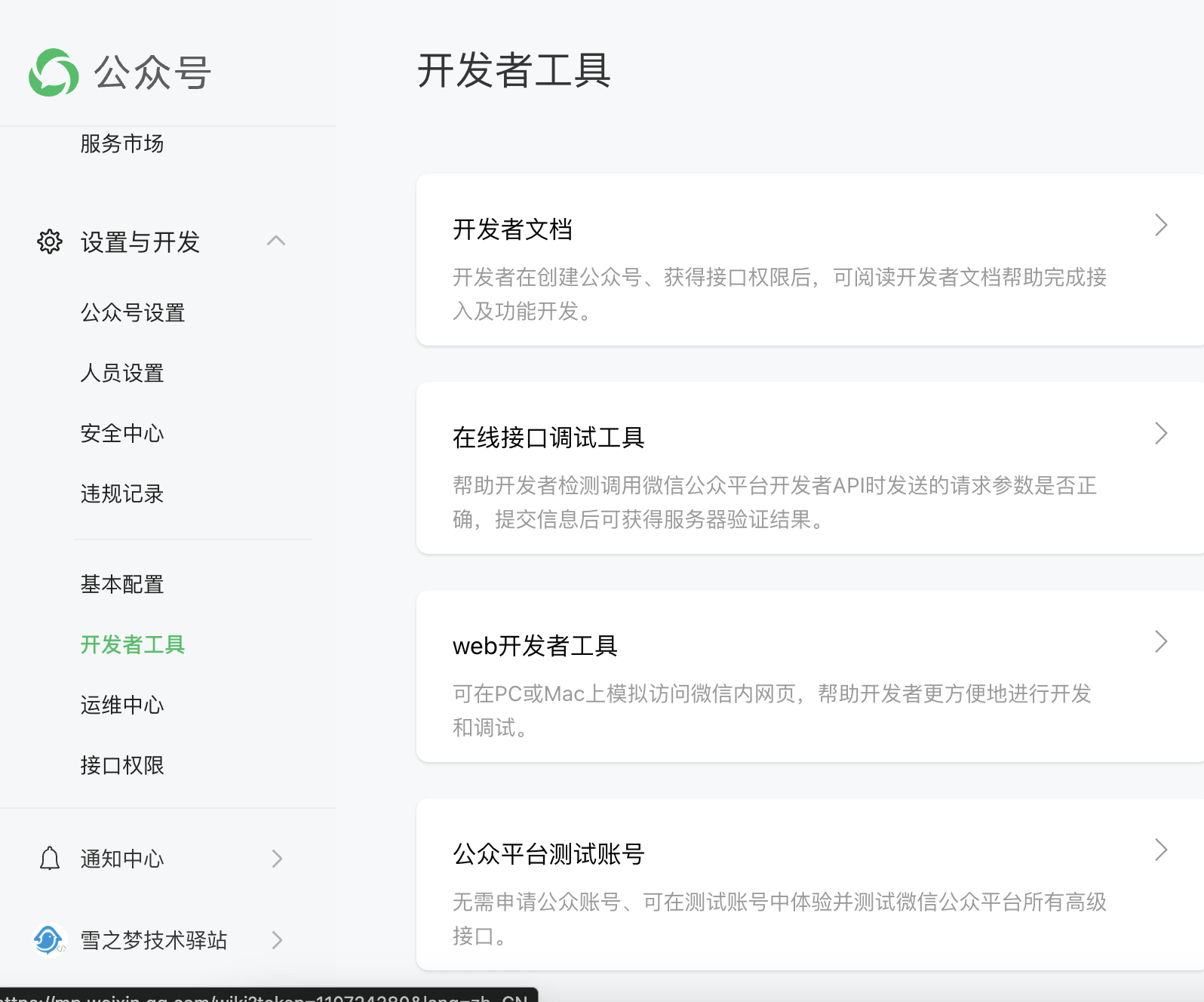Click the 设置与开发 section label
Screen dimensions: 1204x1002
click(140, 241)
